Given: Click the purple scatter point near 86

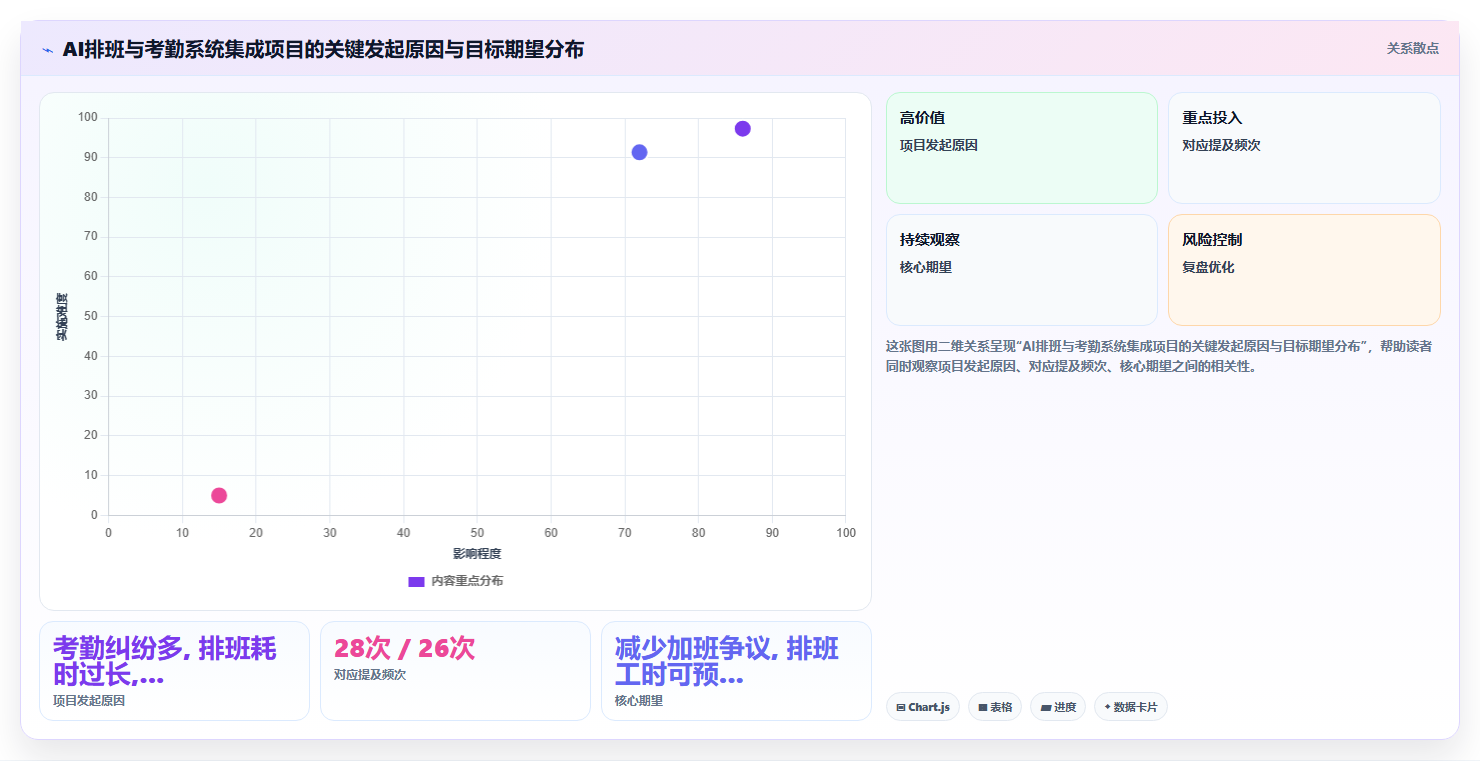Looking at the screenshot, I should (742, 128).
